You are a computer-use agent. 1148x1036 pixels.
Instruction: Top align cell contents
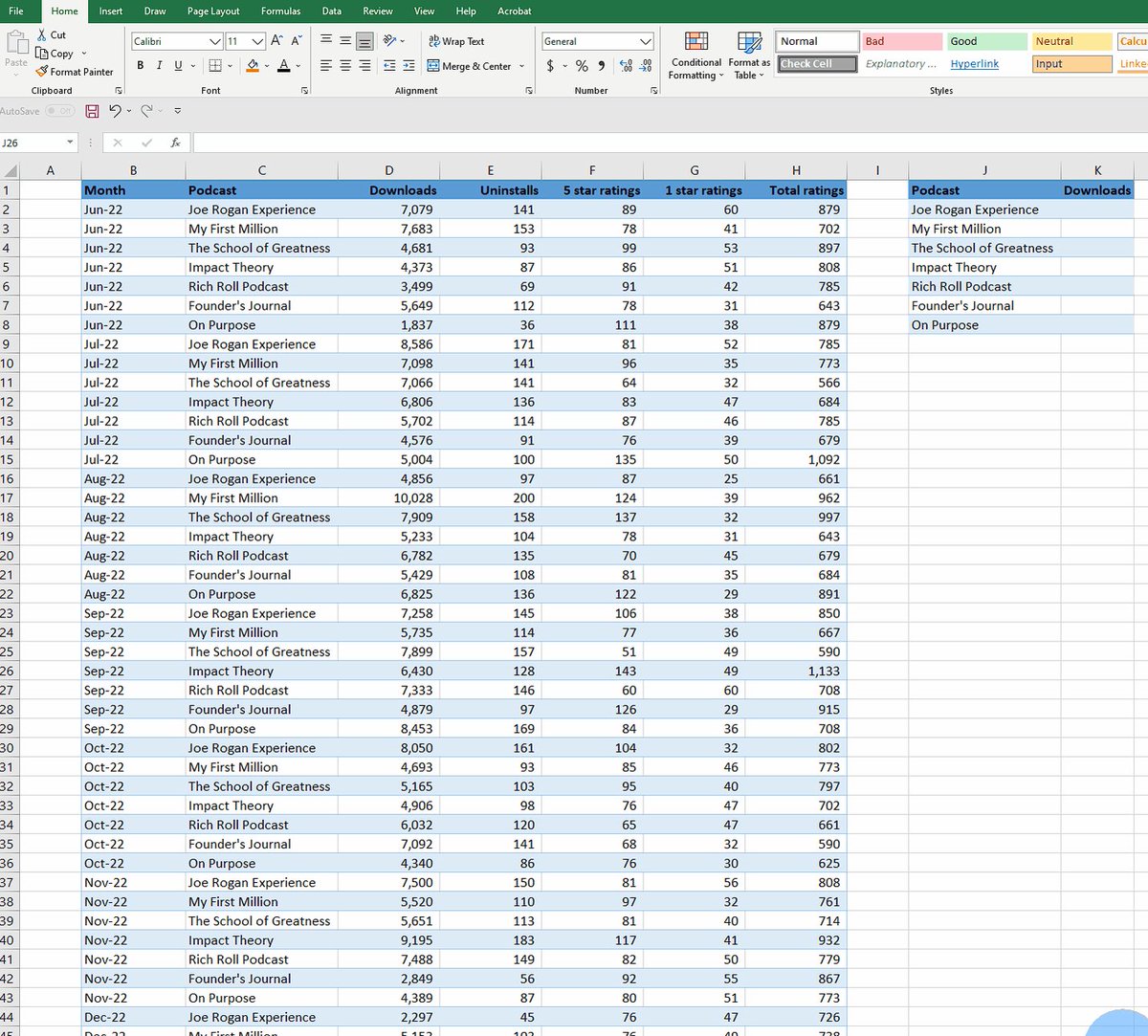point(325,41)
